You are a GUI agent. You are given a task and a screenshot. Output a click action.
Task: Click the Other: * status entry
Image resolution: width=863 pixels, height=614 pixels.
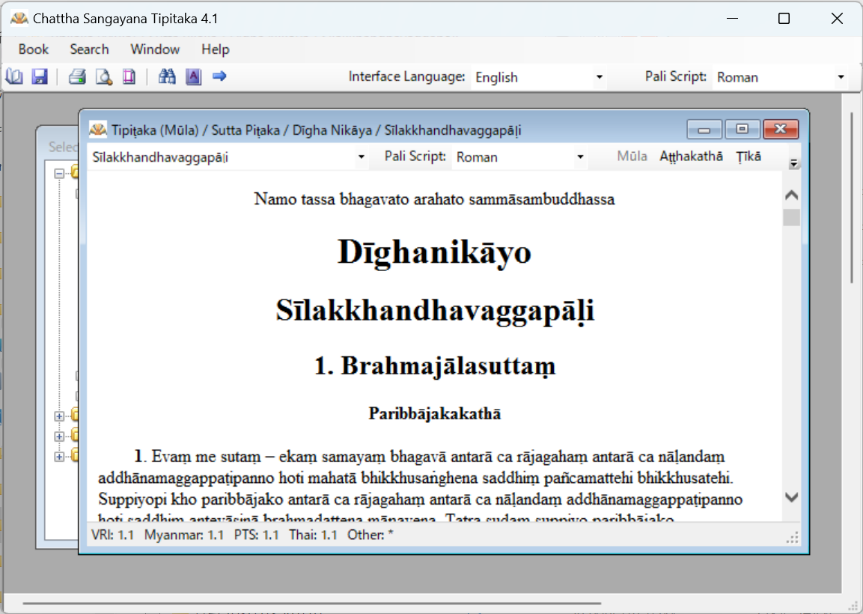point(370,535)
